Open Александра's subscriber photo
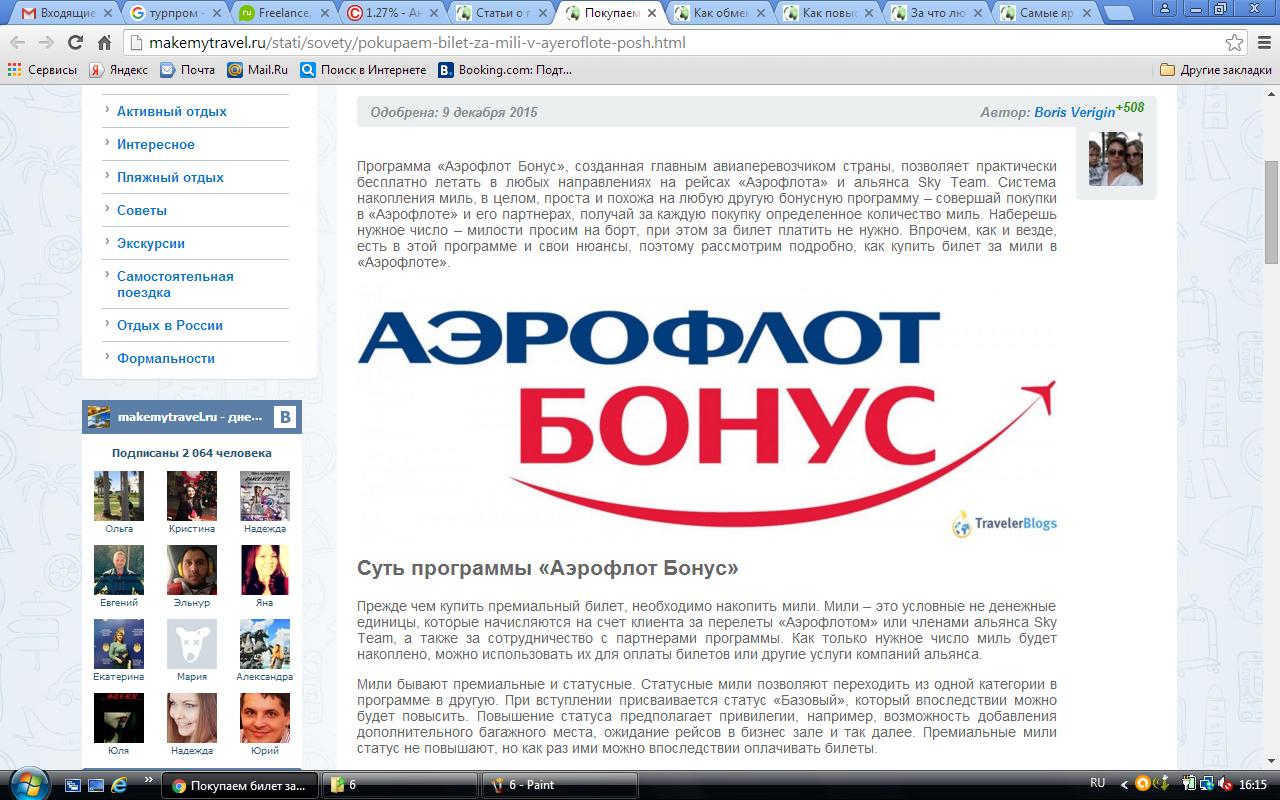Image resolution: width=1280 pixels, height=800 pixels. coord(265,644)
